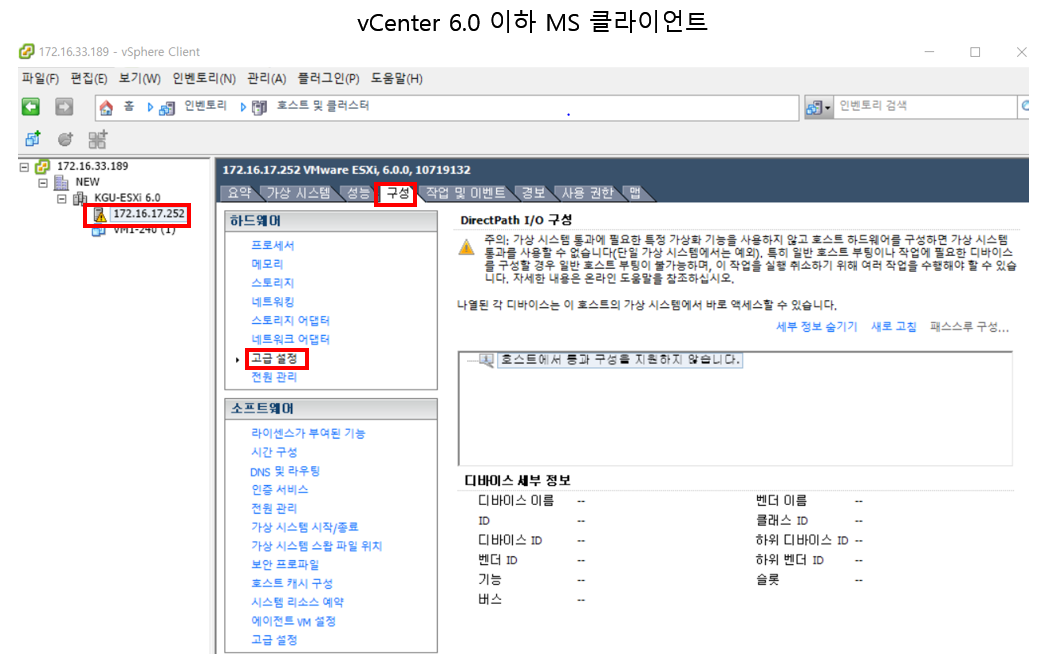Open the 메모리 hardware link
The image size is (1058, 654).
click(x=267, y=264)
